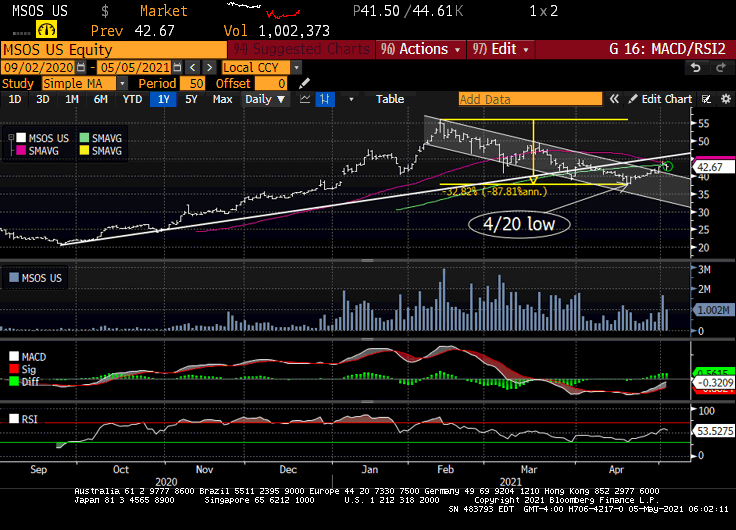Click white RSI legend swatch
This screenshot has height=530, width=736.
click(14, 418)
